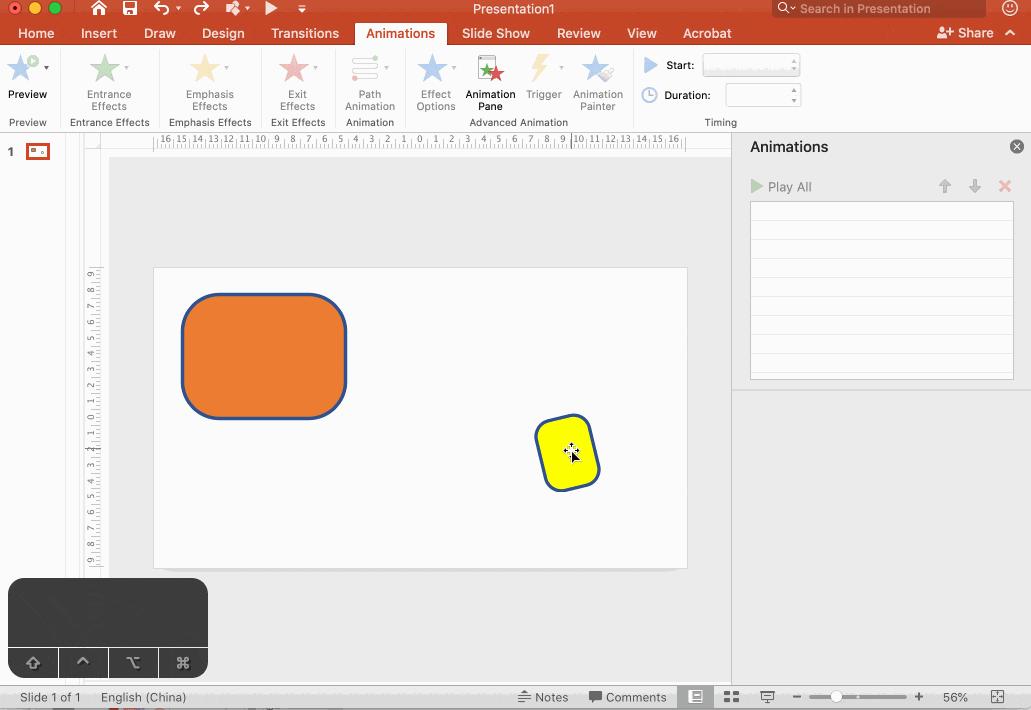Open the Slide Show tab
The image size is (1031, 710).
coord(495,33)
